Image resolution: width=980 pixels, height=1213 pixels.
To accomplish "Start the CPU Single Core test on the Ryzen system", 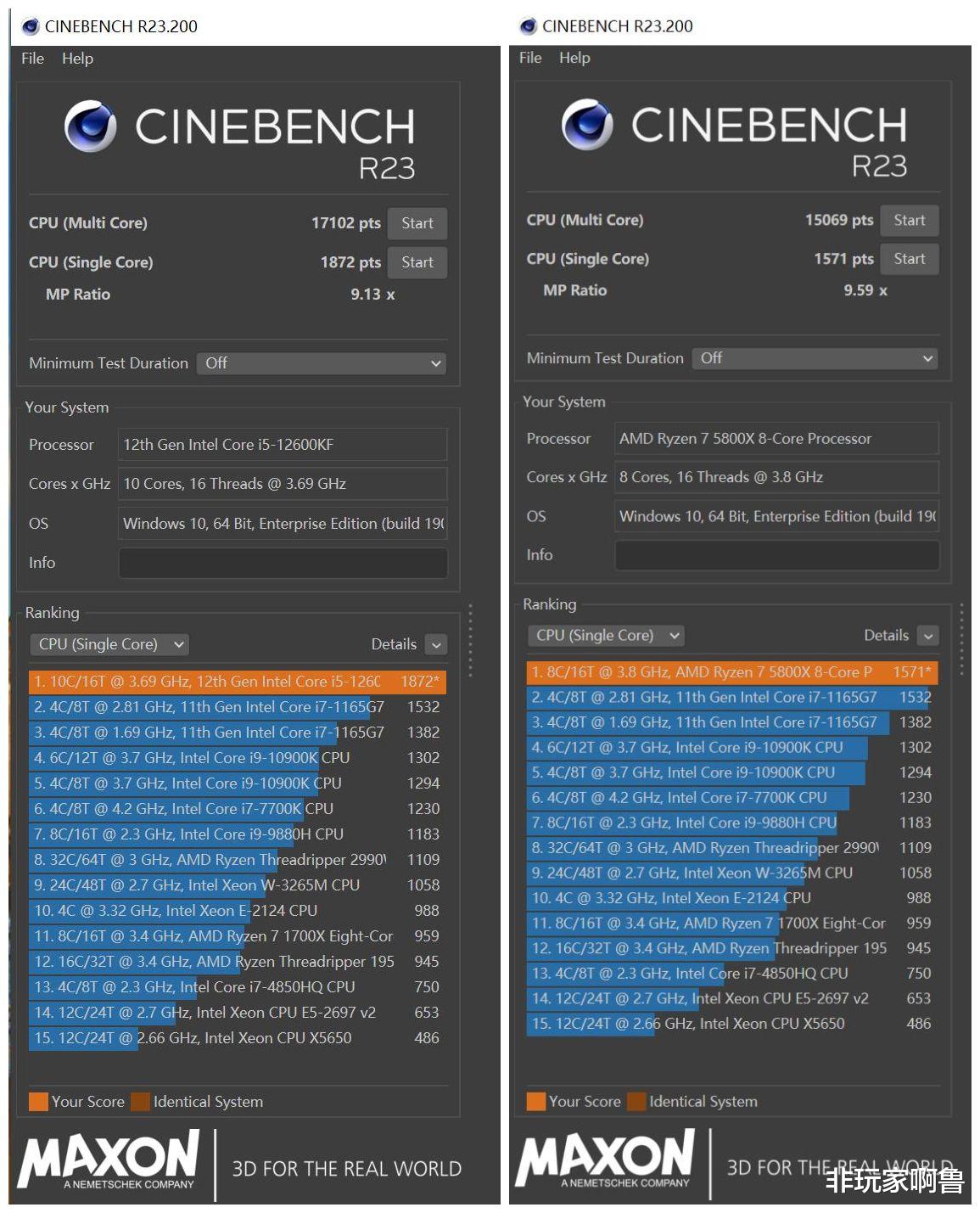I will (909, 259).
